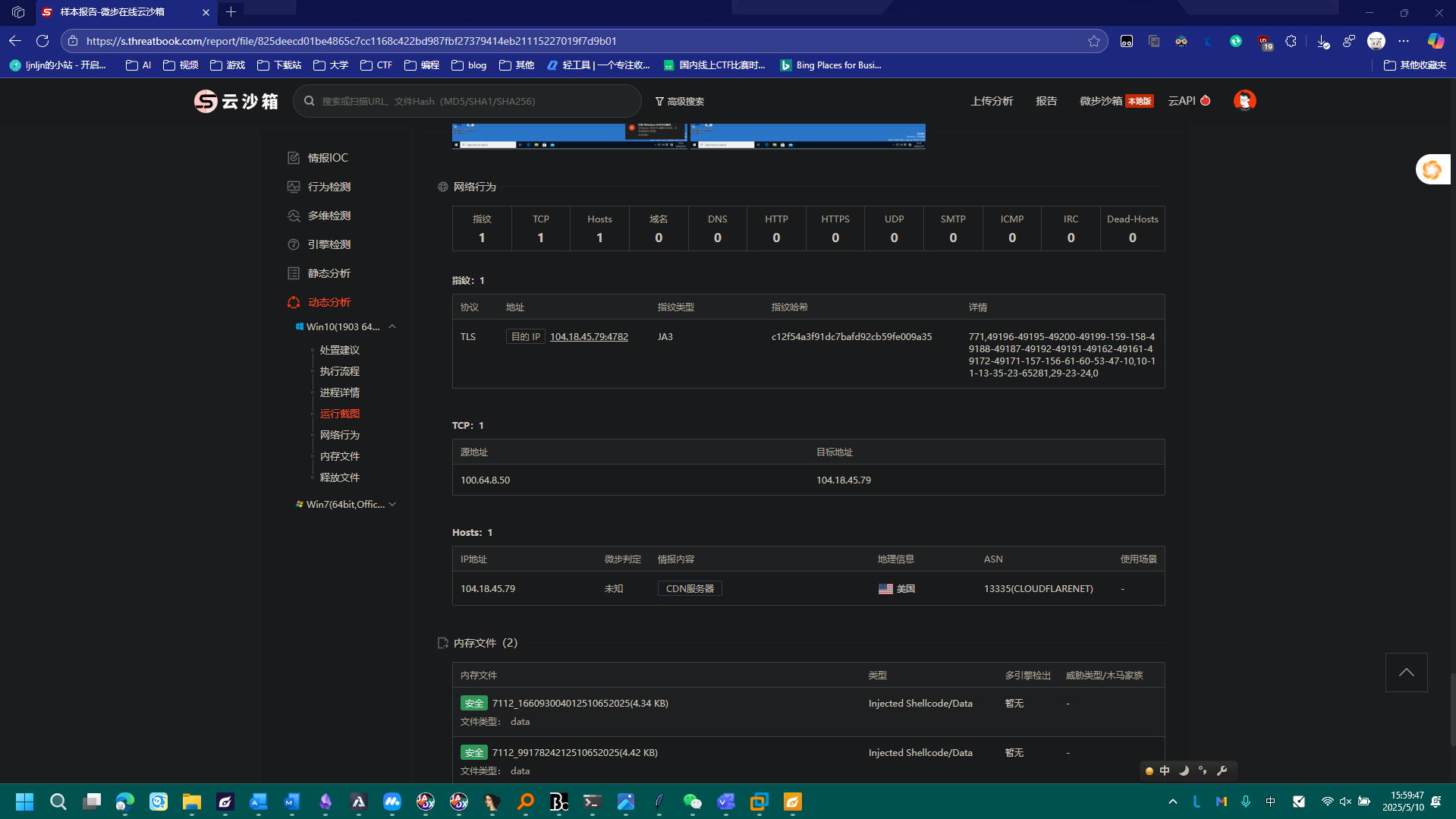Collapse the Win10(1903 64... tree node
Image resolution: width=1456 pixels, height=819 pixels.
click(x=392, y=326)
